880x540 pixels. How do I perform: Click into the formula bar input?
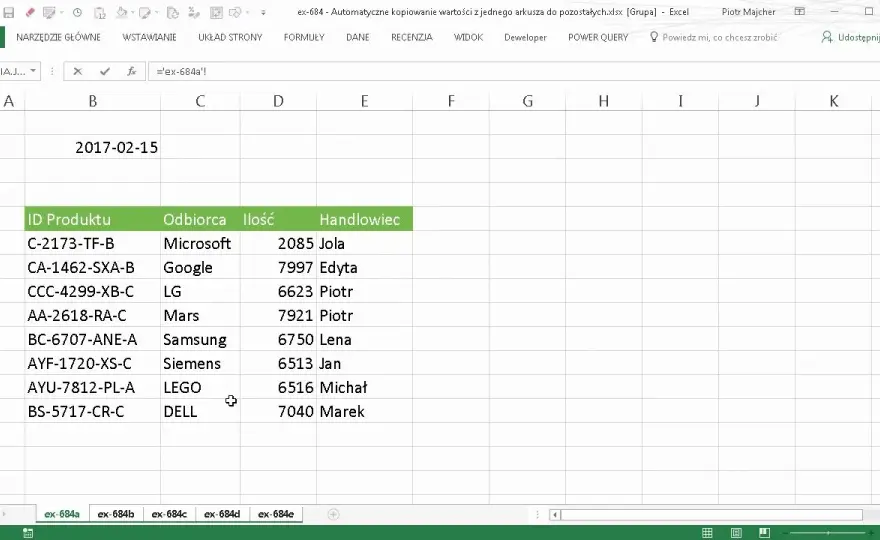pyautogui.click(x=513, y=71)
